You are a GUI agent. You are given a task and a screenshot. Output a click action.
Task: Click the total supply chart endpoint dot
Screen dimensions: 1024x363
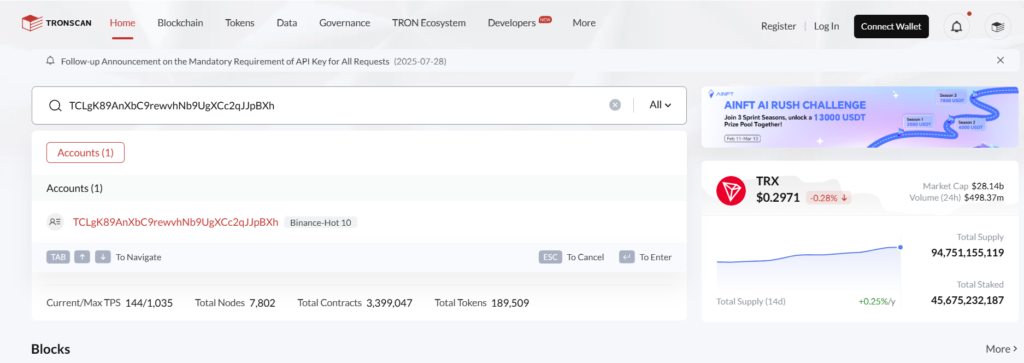coord(900,247)
